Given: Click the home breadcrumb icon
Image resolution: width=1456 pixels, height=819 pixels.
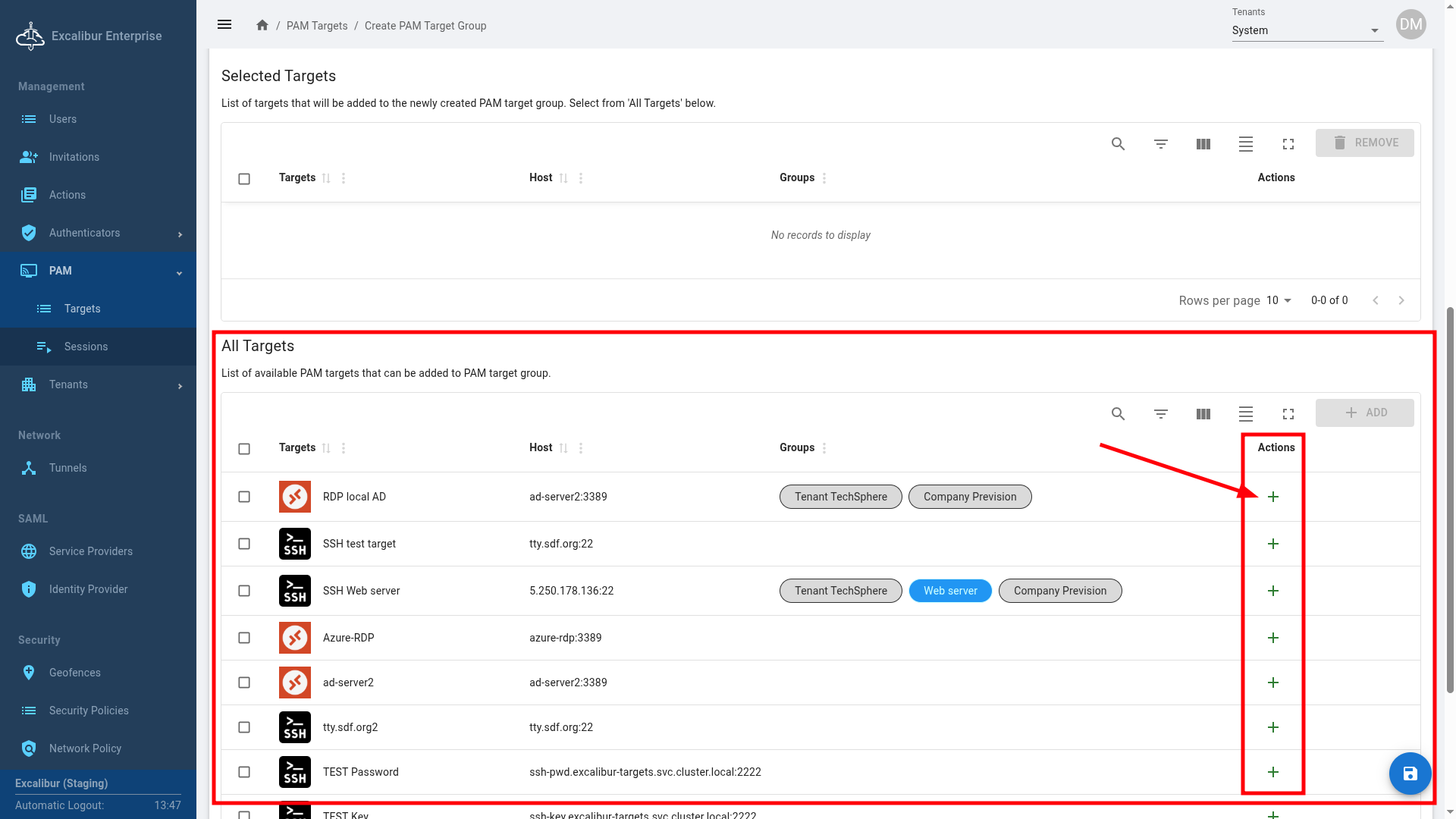Looking at the screenshot, I should pyautogui.click(x=262, y=26).
